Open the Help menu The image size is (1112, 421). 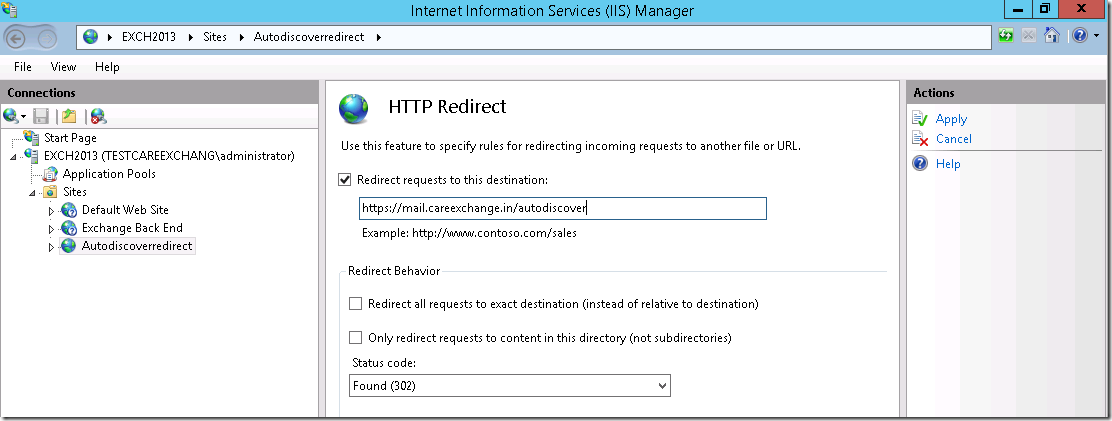click(107, 67)
